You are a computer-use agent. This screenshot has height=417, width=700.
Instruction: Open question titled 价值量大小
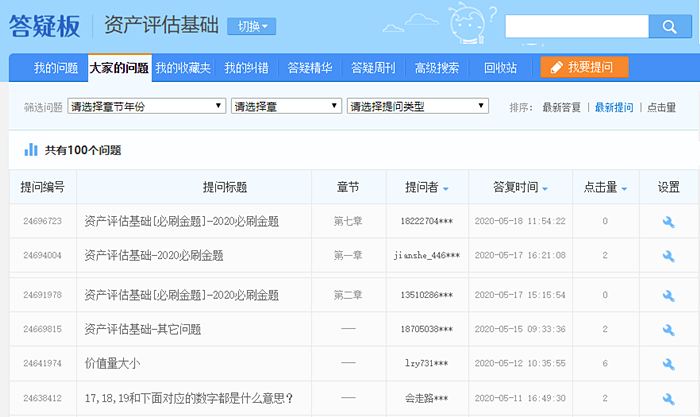(x=115, y=364)
